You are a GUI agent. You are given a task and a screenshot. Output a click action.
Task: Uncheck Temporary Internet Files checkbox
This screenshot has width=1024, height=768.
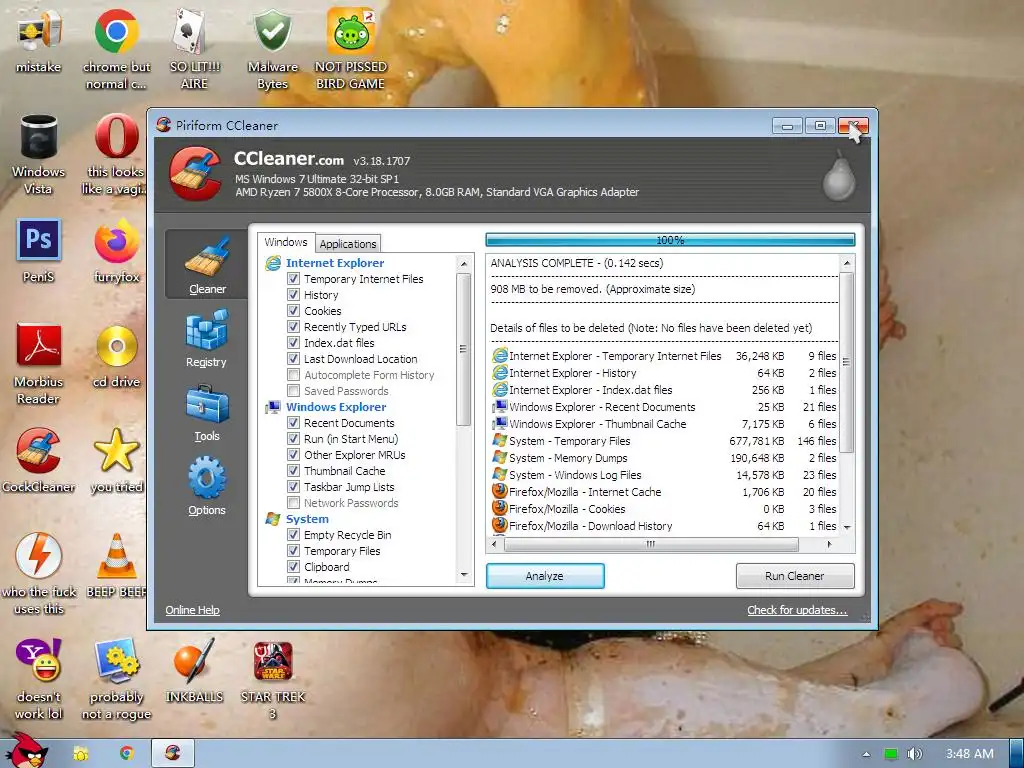point(293,279)
